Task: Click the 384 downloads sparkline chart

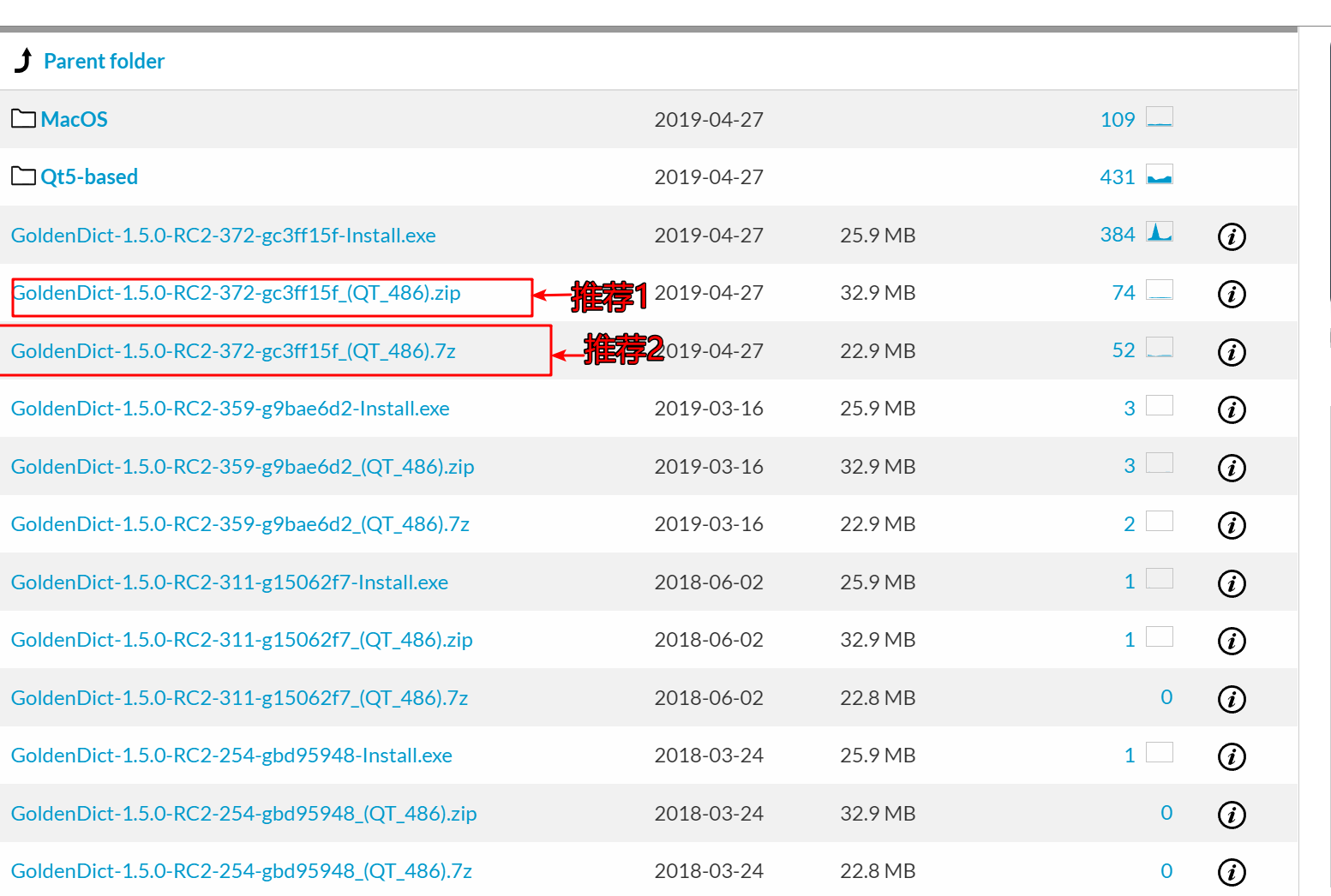Action: 1159,232
